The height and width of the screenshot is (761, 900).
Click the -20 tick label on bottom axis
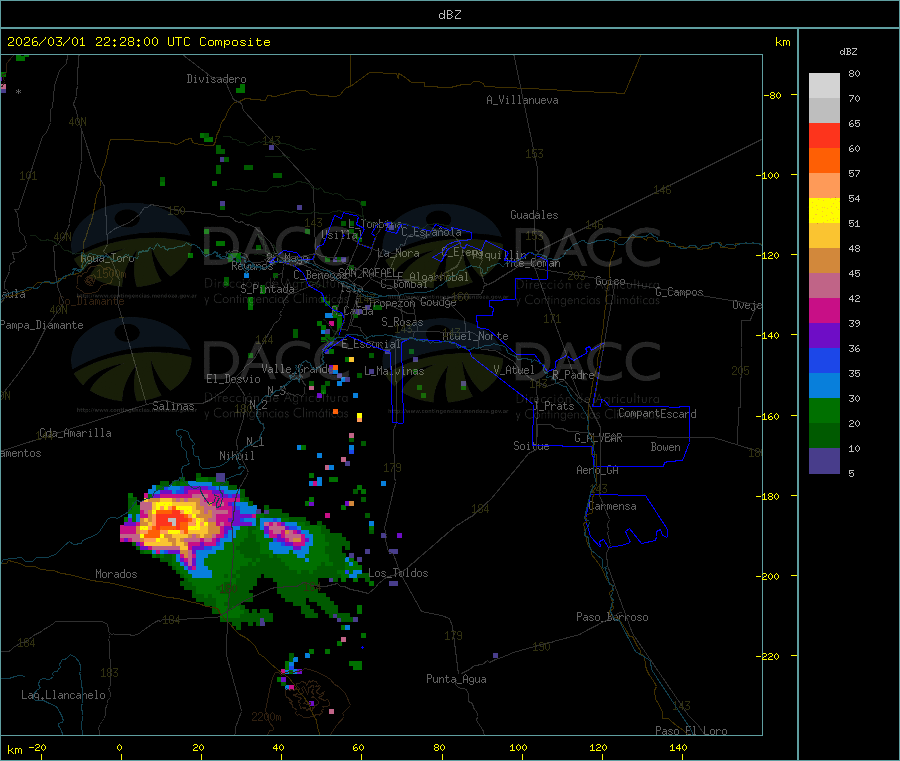click(x=37, y=747)
